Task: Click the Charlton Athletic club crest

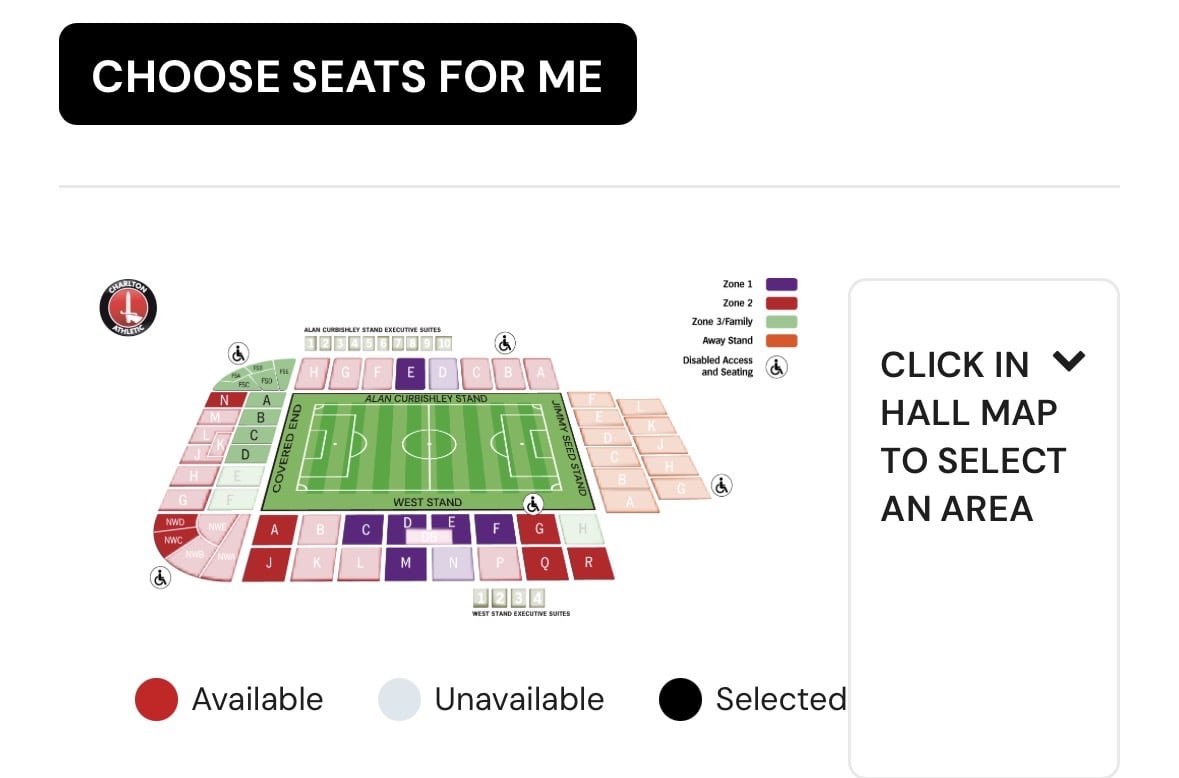Action: (x=128, y=308)
